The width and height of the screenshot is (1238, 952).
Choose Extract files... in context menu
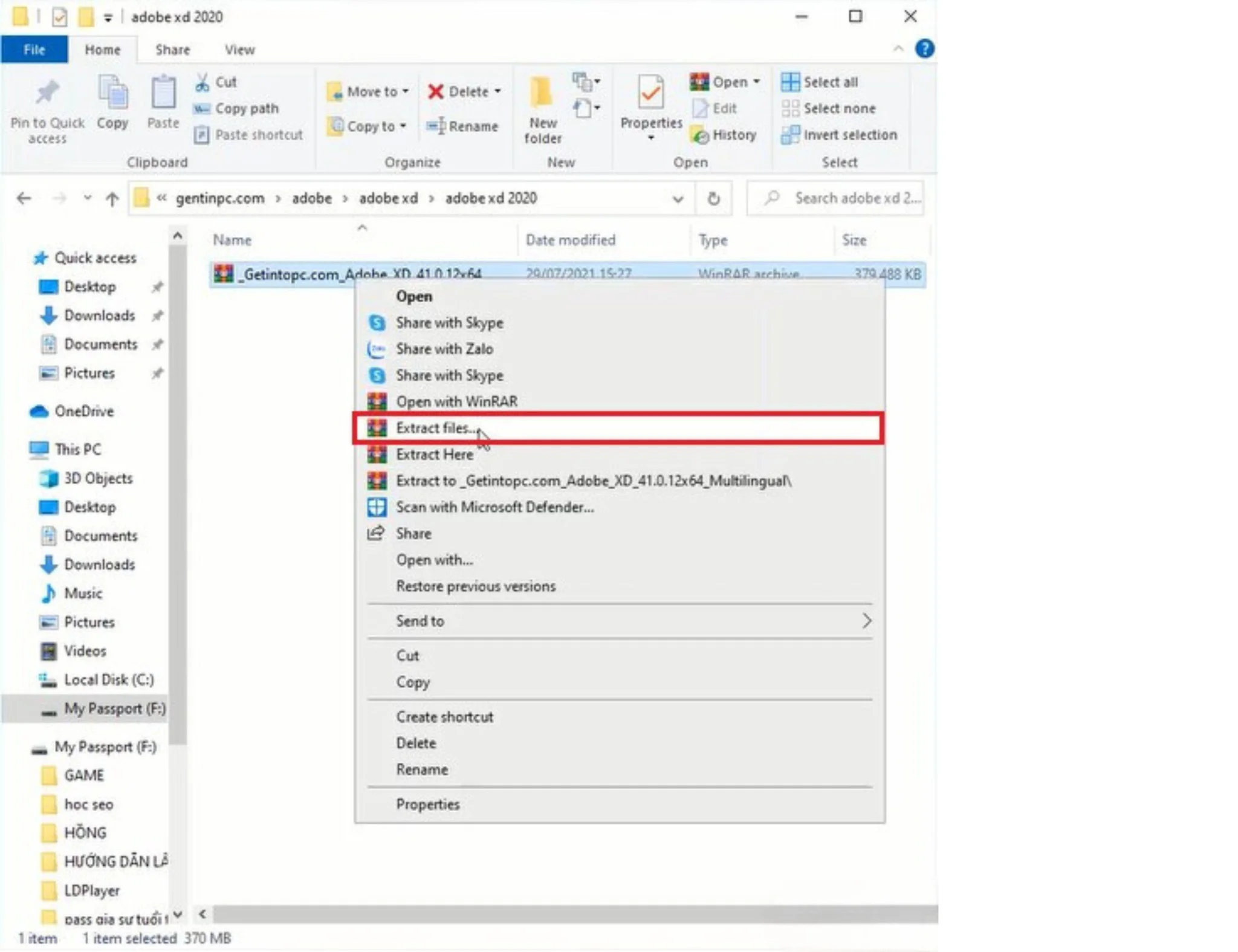tap(618, 428)
